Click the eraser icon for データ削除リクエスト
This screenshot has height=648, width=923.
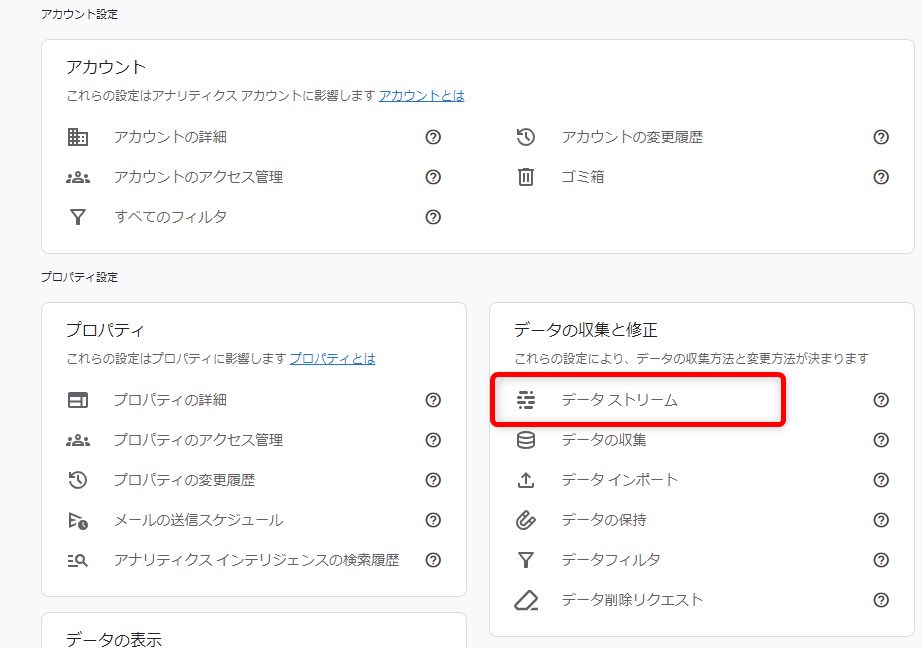tap(526, 600)
